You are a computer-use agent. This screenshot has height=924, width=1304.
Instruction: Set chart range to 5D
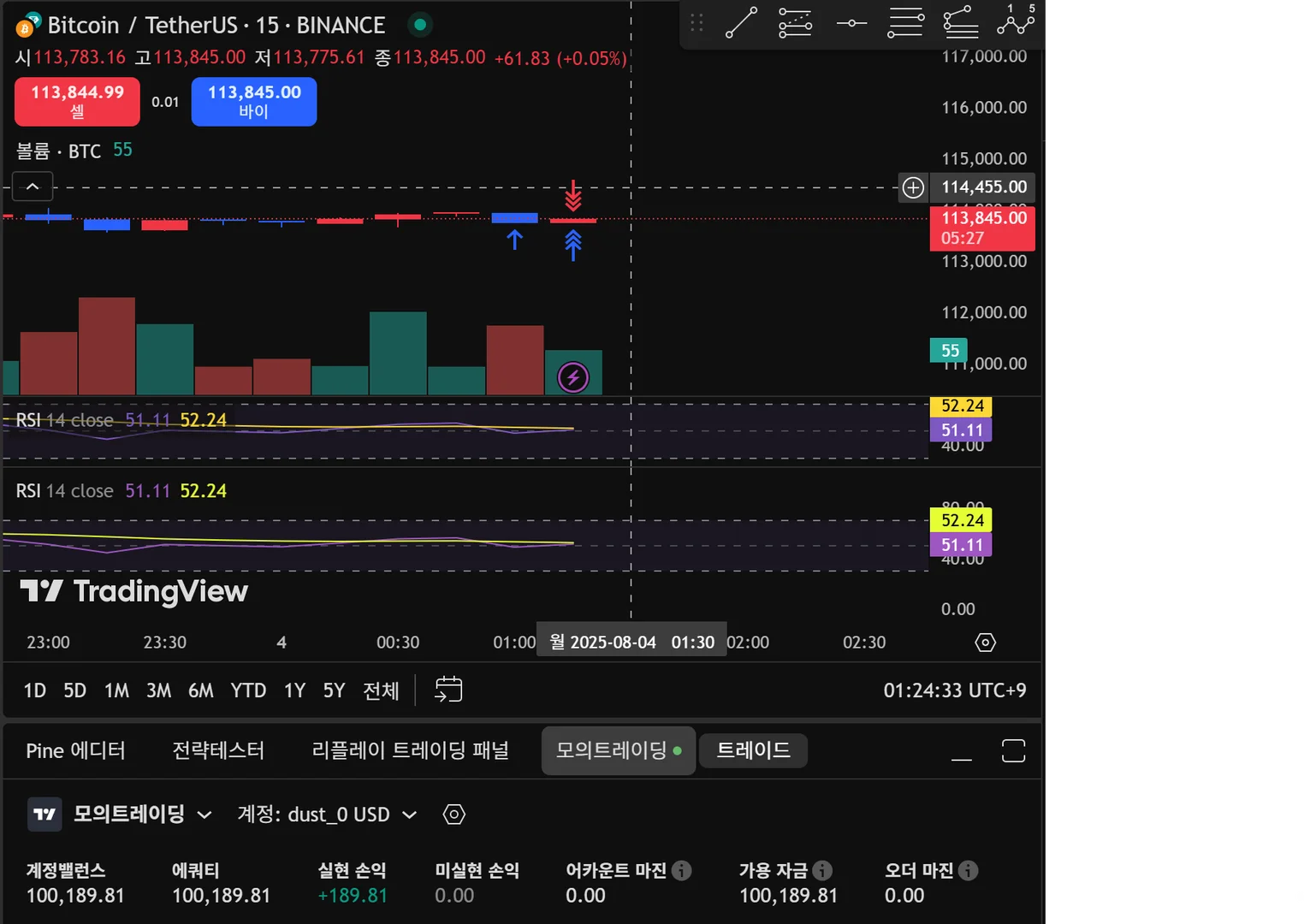point(75,690)
